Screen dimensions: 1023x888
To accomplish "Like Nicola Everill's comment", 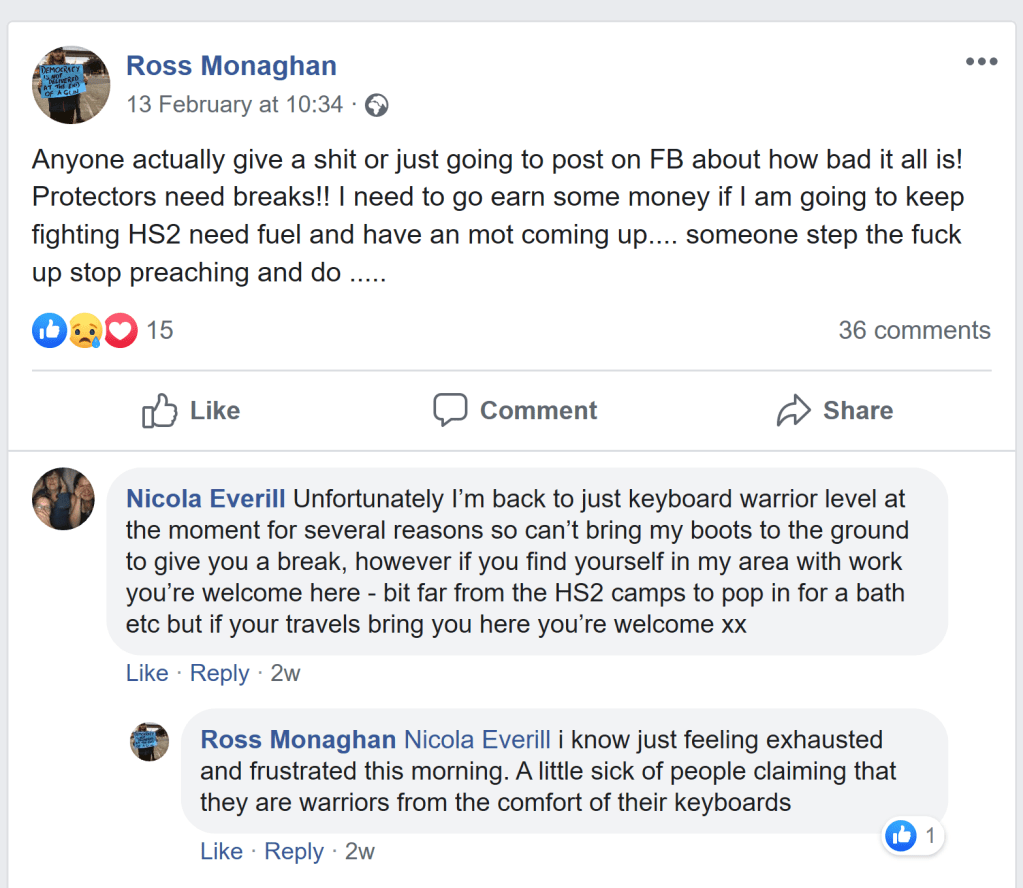I will coord(147,673).
